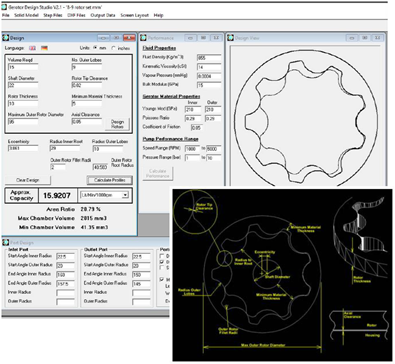Open the capacity units Lit/Min/1000rpm dropdown

click(x=104, y=195)
